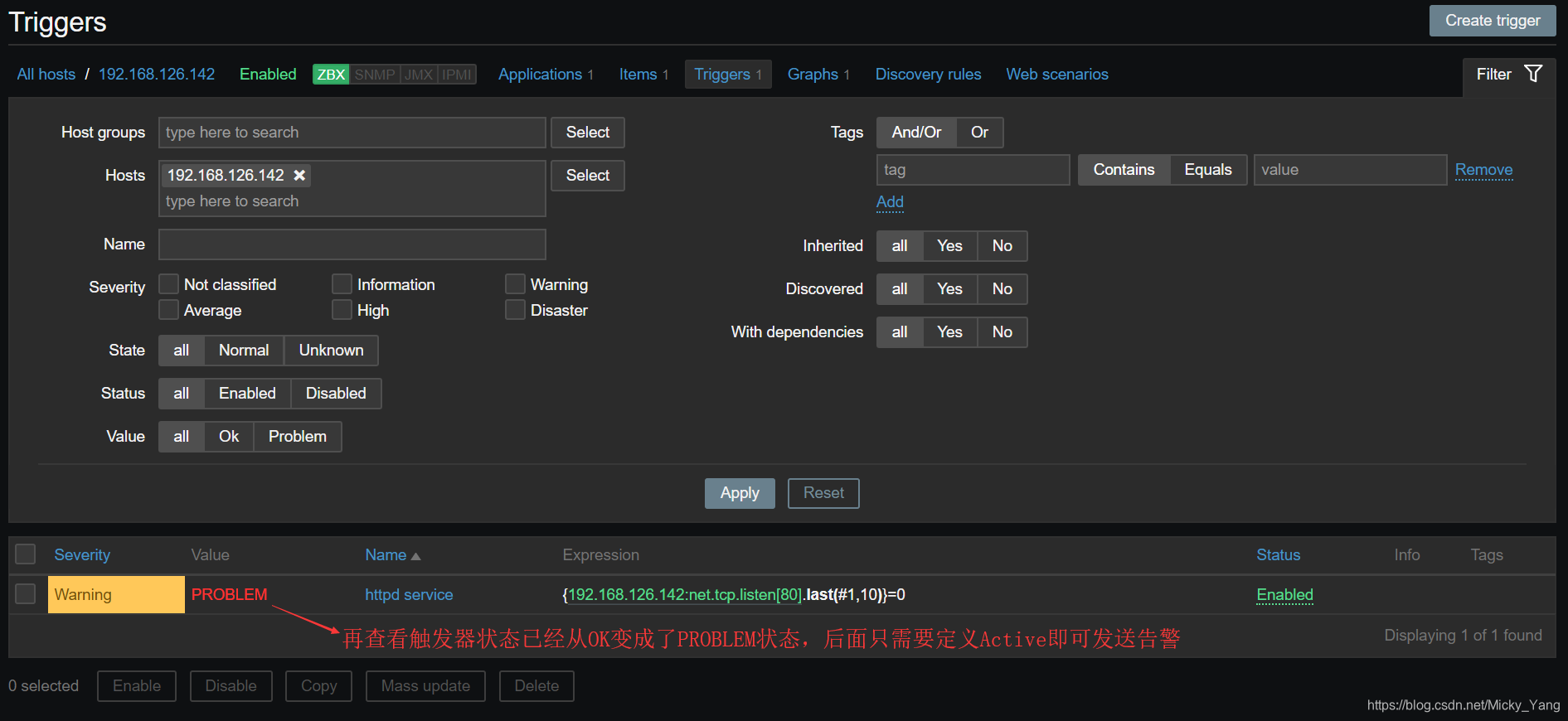Choose Or for Tags matching
Viewport: 1568px width, 721px height.
click(x=979, y=133)
